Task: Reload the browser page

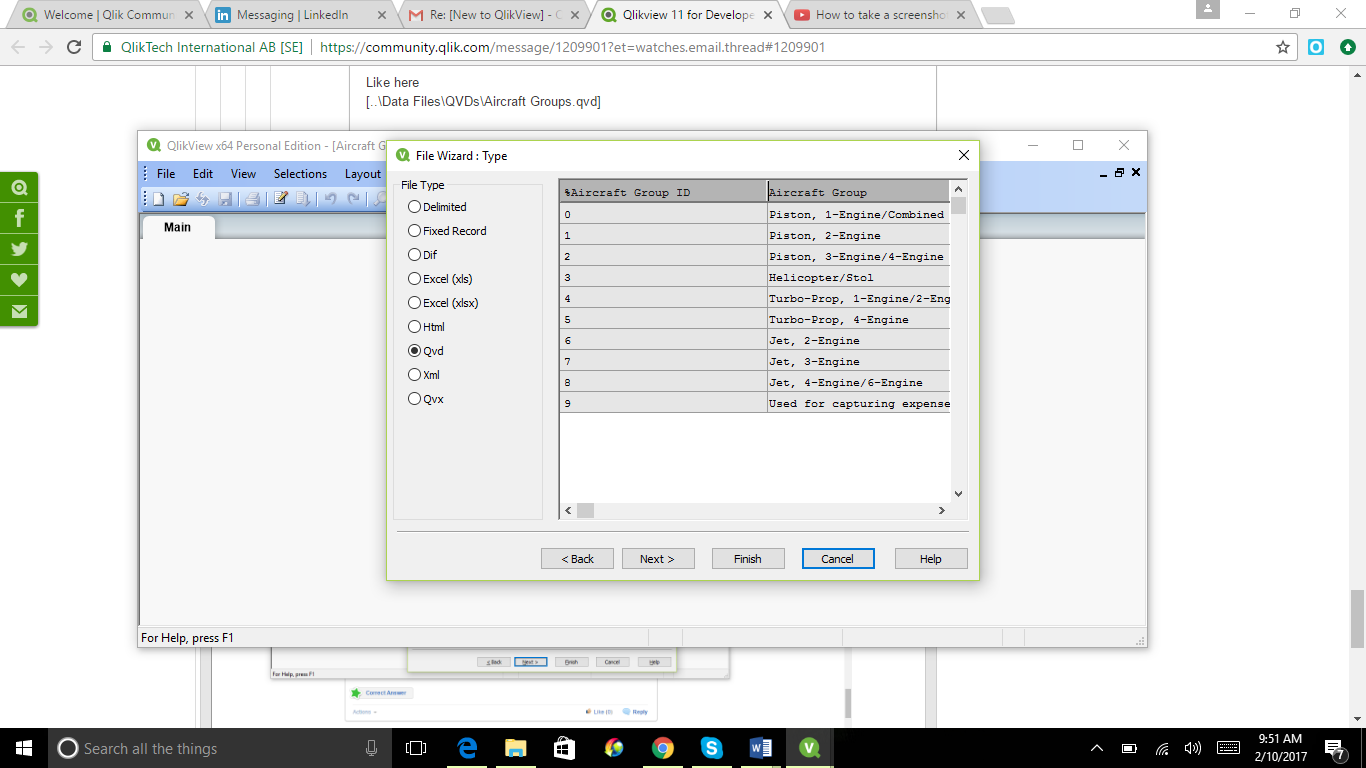Action: 73,47
